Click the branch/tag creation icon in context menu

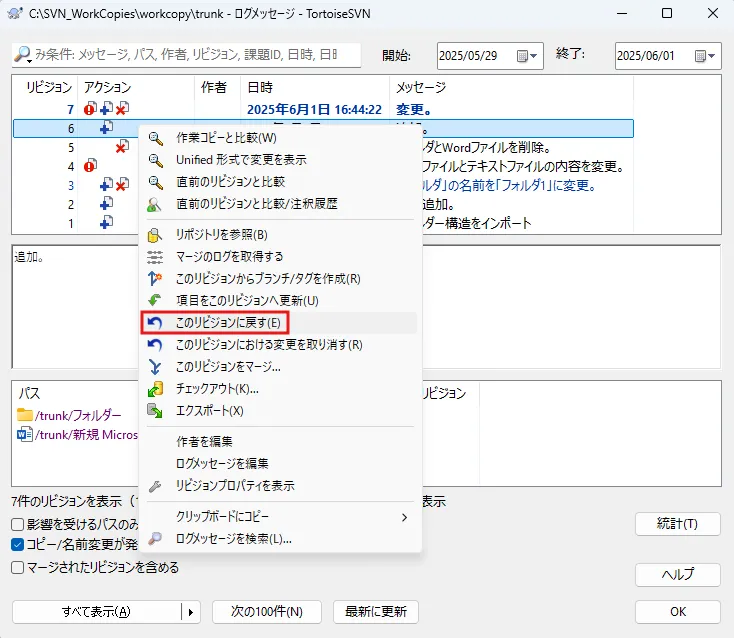(x=154, y=279)
